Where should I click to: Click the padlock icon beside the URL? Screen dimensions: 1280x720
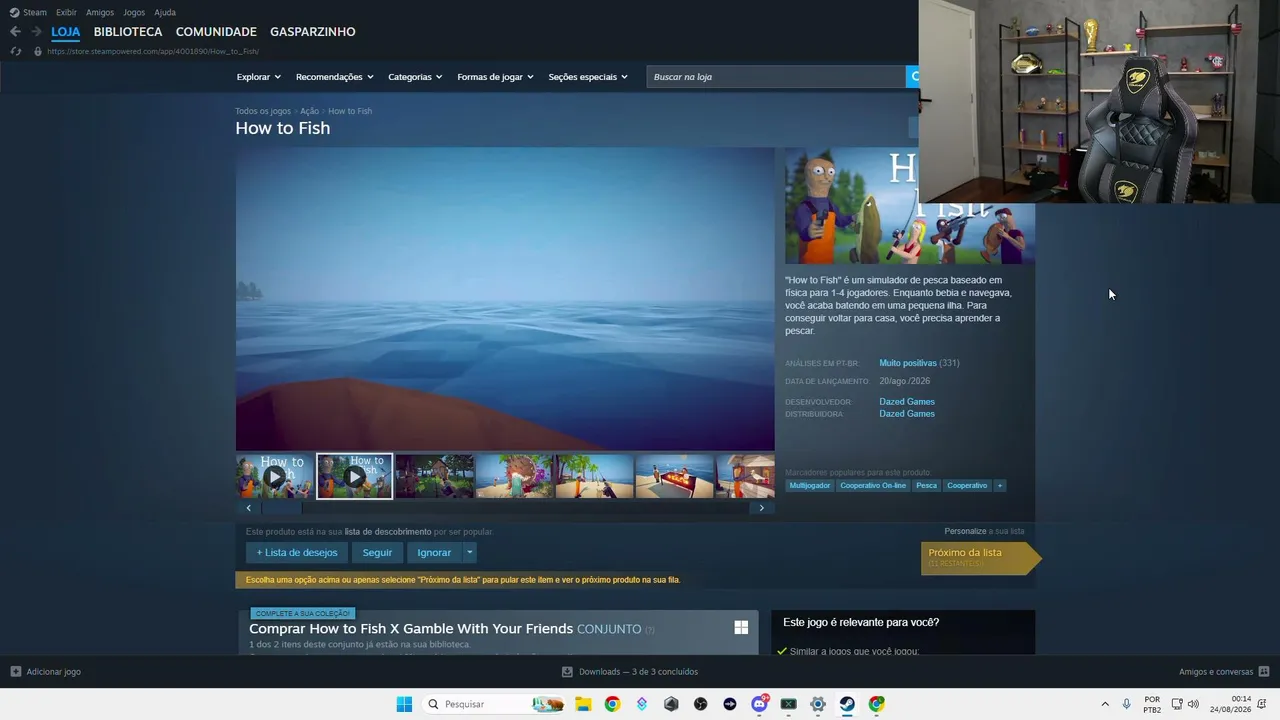[x=38, y=51]
